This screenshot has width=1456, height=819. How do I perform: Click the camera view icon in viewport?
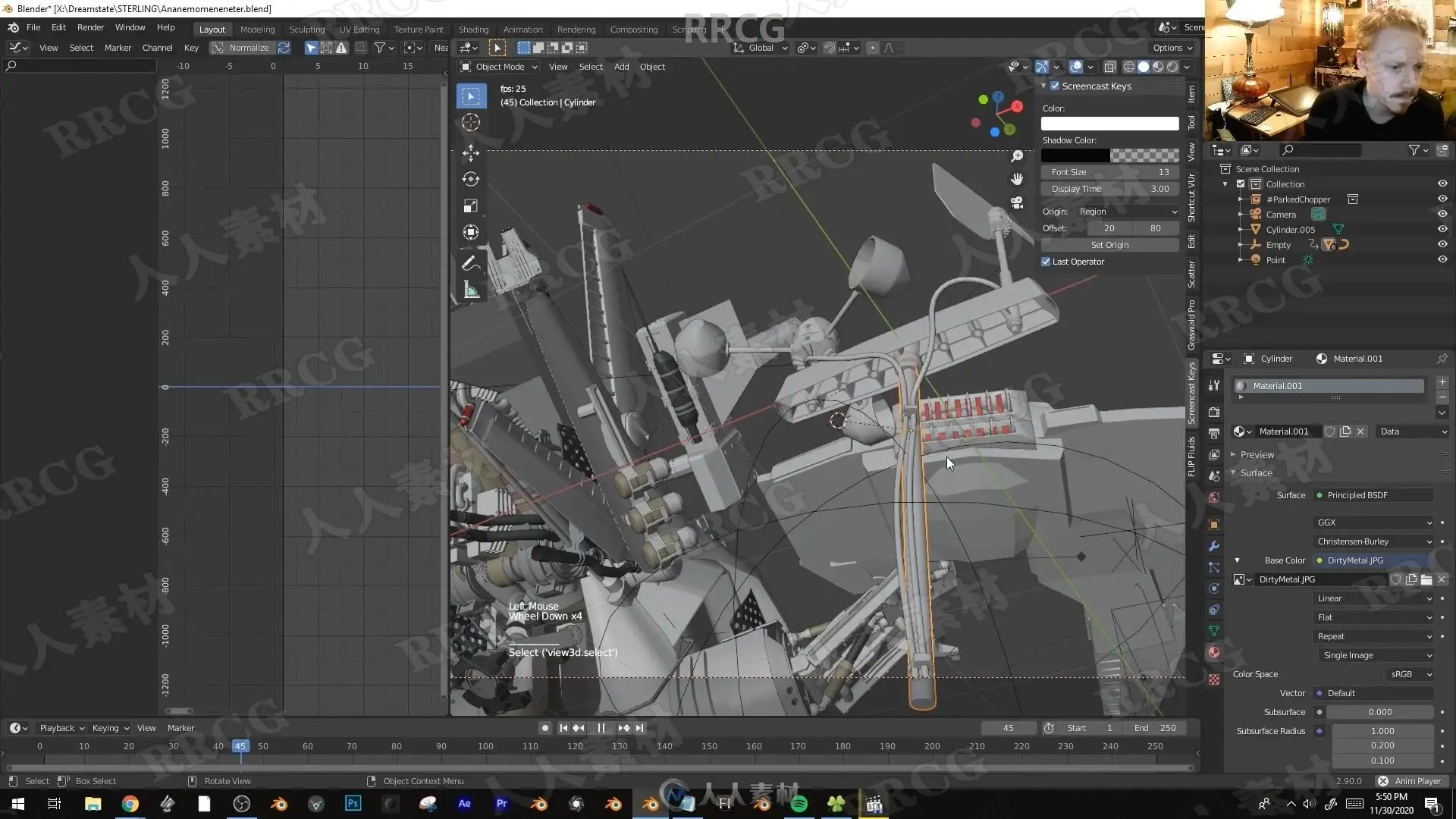point(1017,202)
